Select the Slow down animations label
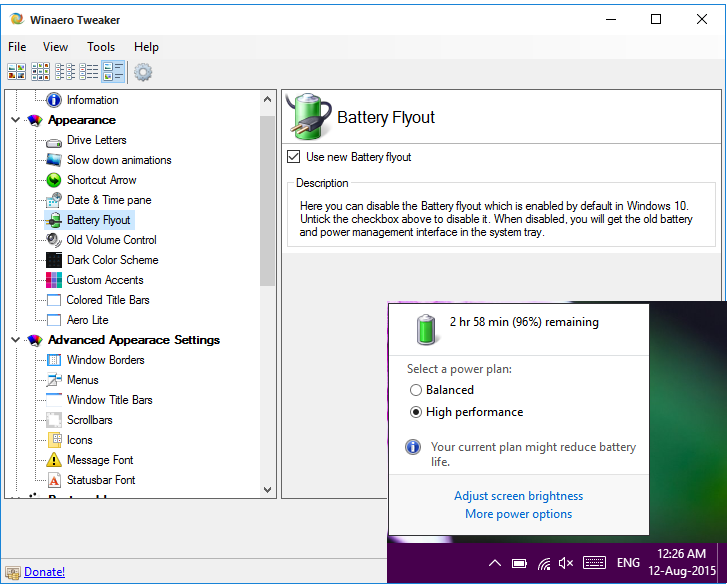This screenshot has width=728, height=584. click(x=119, y=160)
